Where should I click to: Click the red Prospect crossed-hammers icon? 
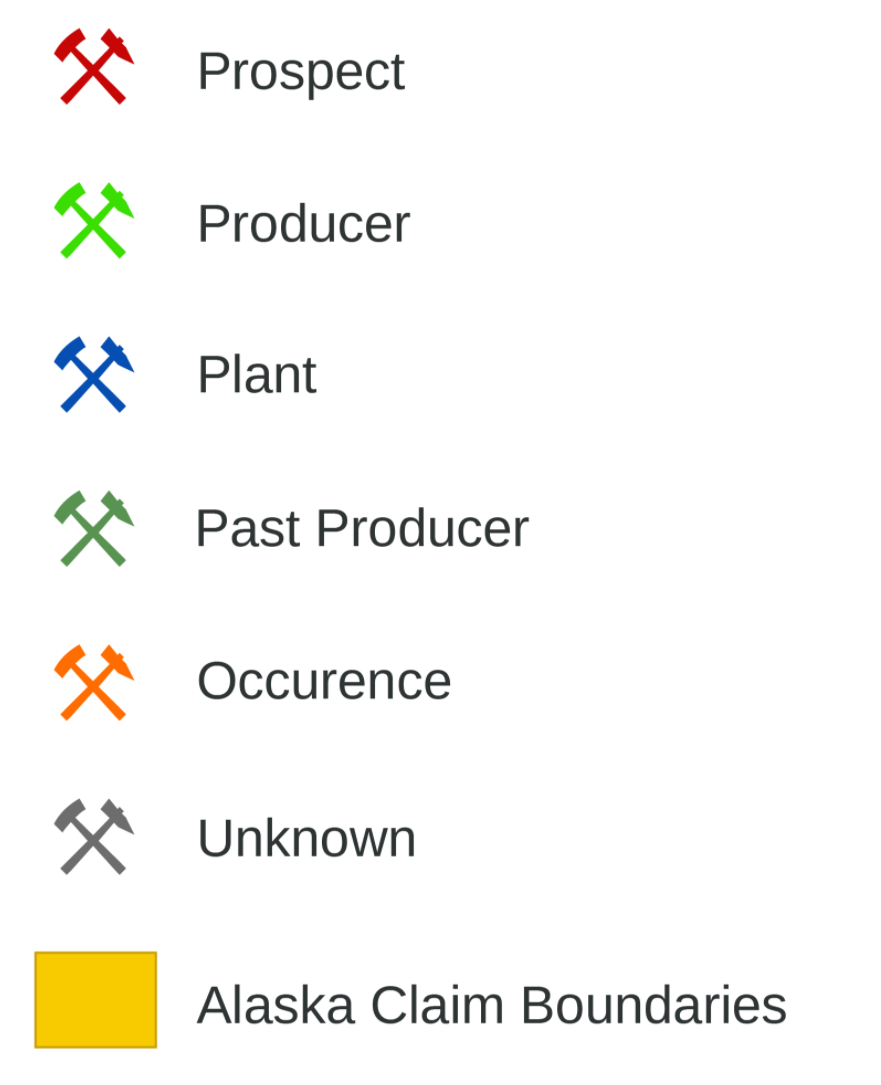pyautogui.click(x=94, y=66)
